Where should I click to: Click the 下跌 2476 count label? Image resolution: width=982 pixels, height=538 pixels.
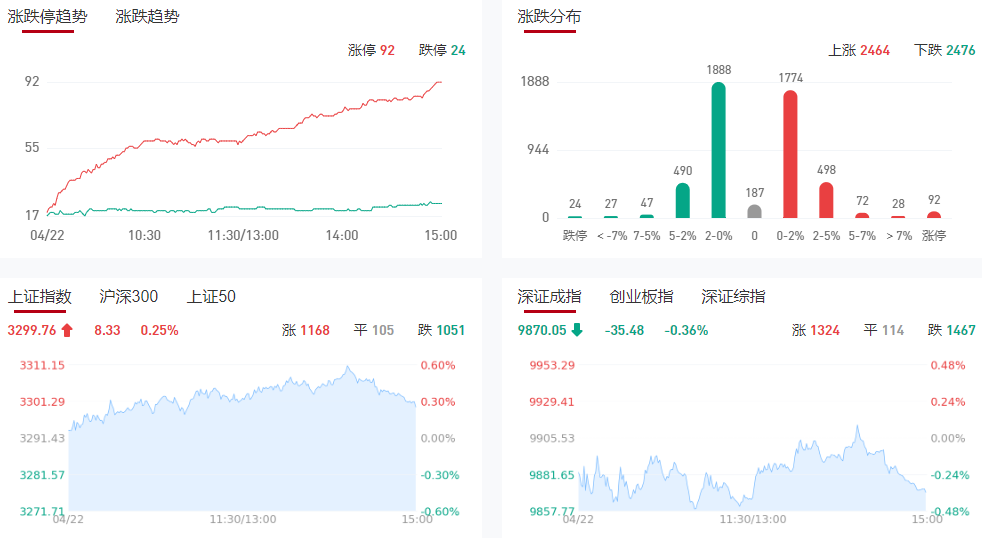coord(944,50)
